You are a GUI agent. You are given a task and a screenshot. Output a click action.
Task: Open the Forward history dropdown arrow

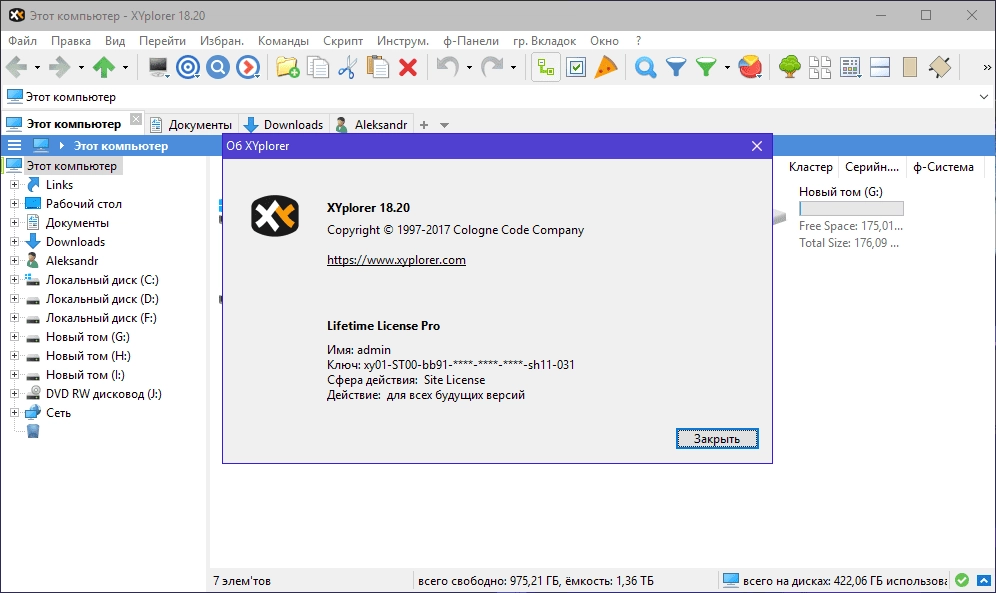(81, 67)
